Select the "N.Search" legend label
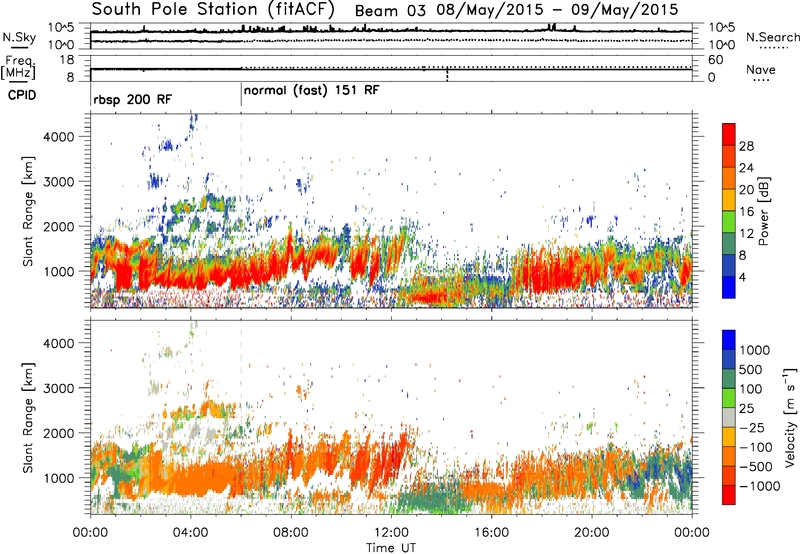Viewport: 800px width, 554px height. coord(772,37)
